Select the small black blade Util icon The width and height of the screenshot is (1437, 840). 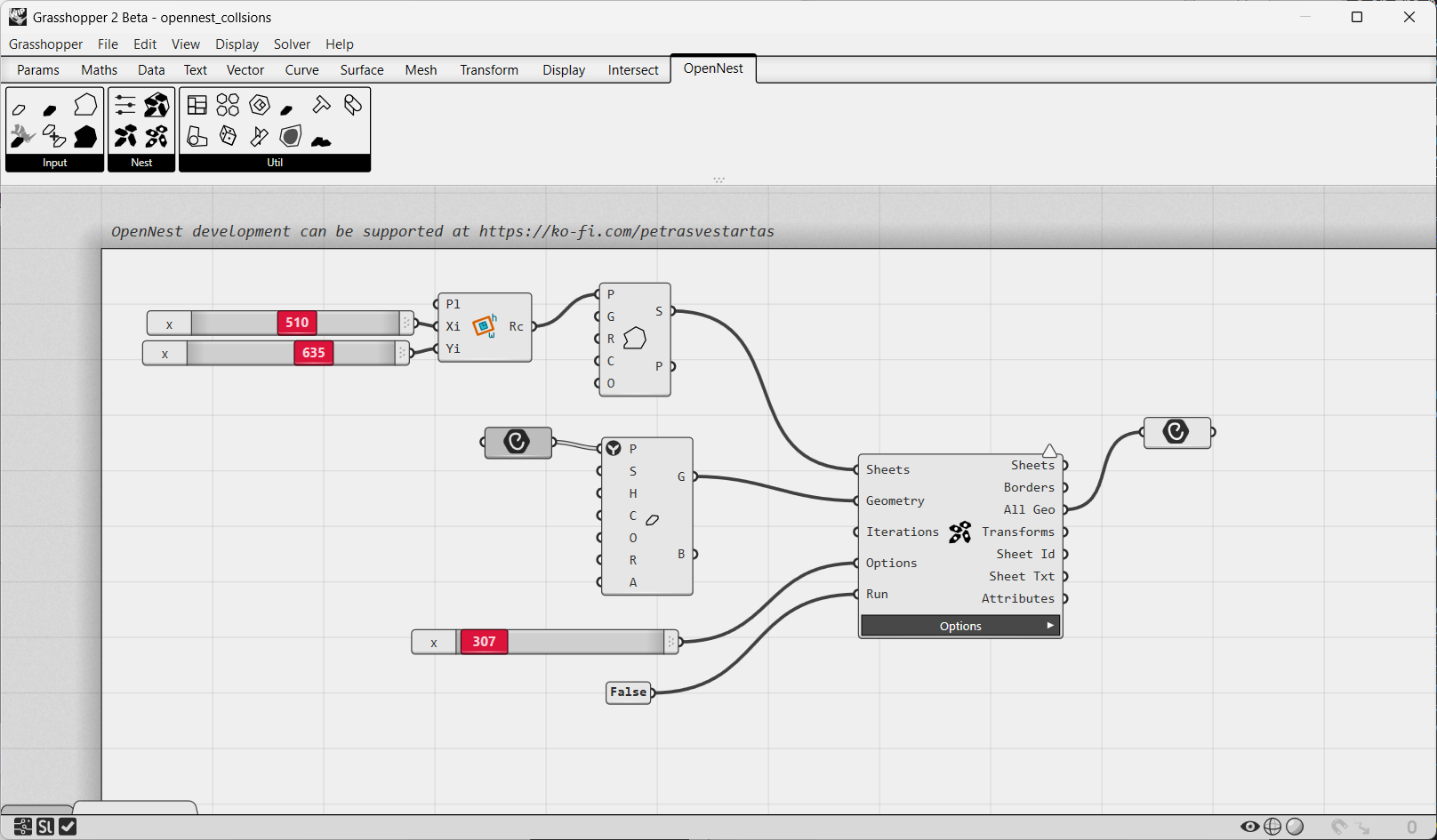coord(286,110)
